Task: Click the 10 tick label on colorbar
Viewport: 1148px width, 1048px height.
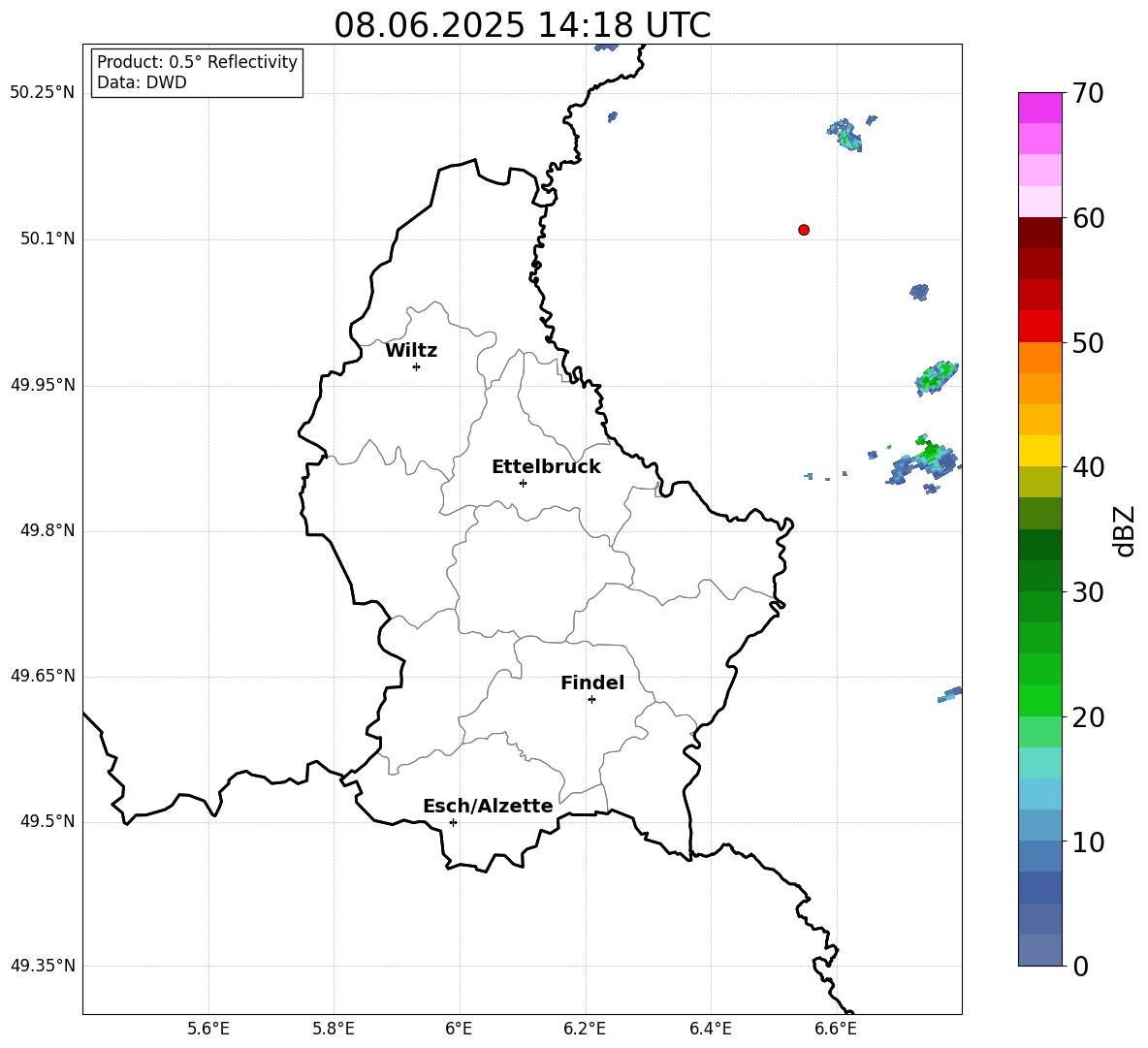Action: pyautogui.click(x=1088, y=842)
